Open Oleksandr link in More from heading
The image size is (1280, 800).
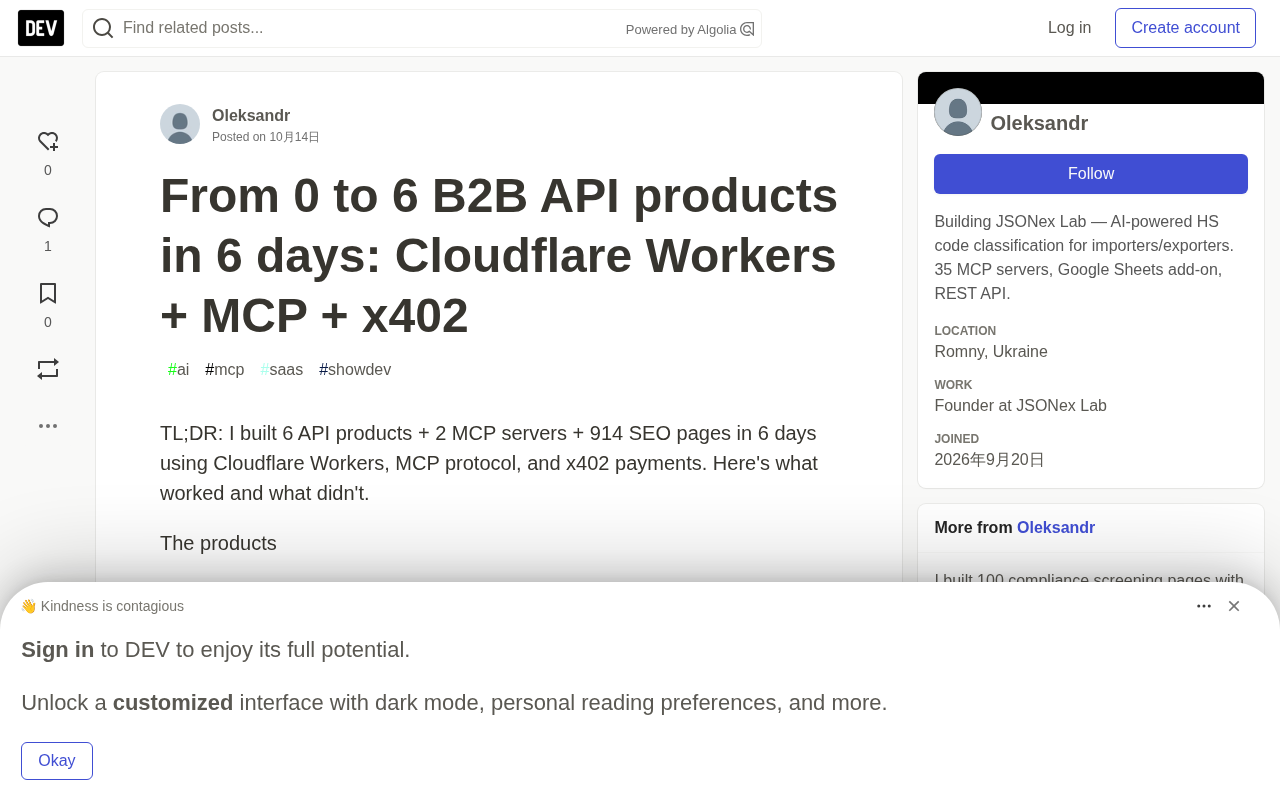[1056, 528]
